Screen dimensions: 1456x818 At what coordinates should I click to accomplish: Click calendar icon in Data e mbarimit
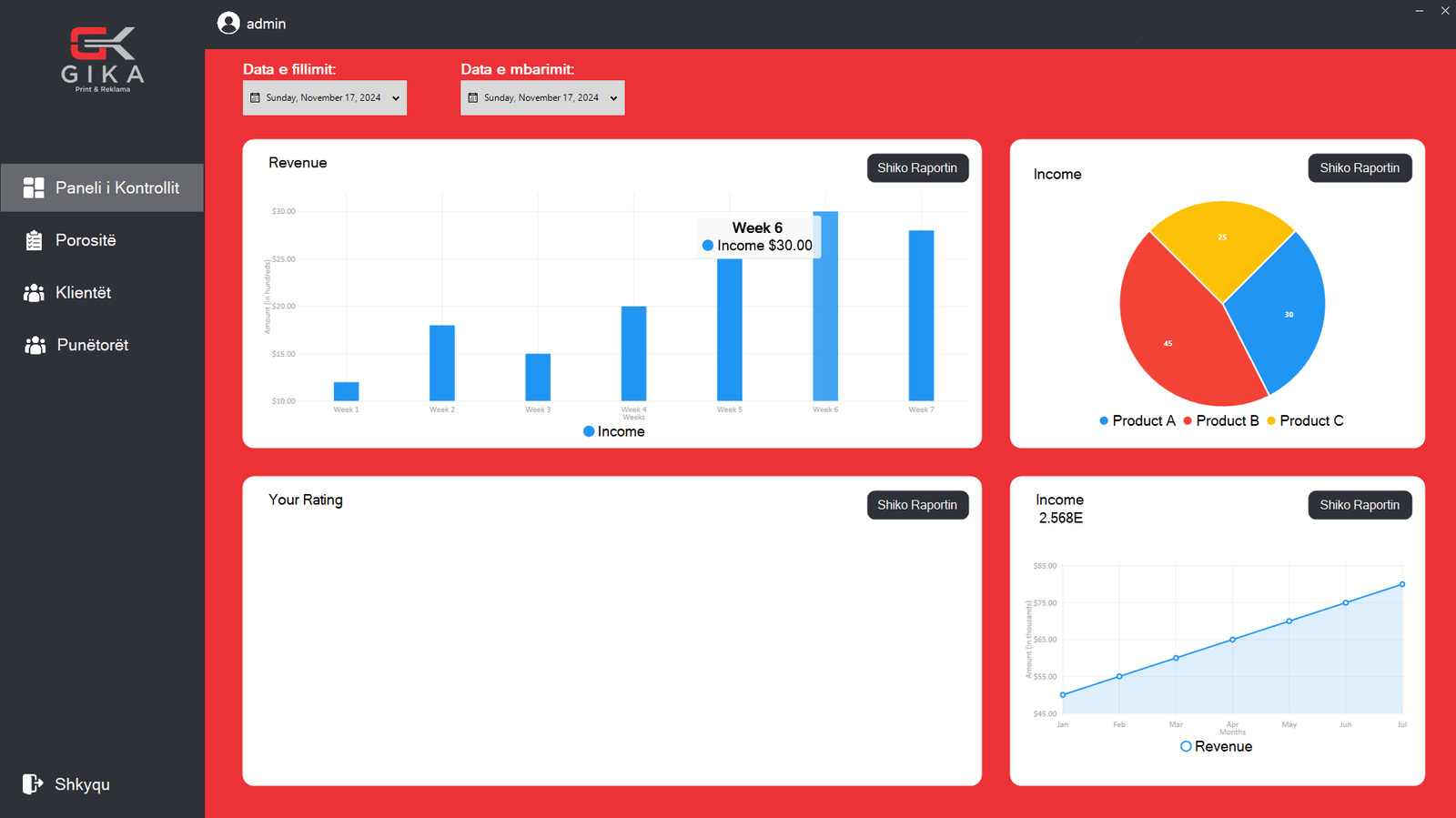tap(473, 98)
